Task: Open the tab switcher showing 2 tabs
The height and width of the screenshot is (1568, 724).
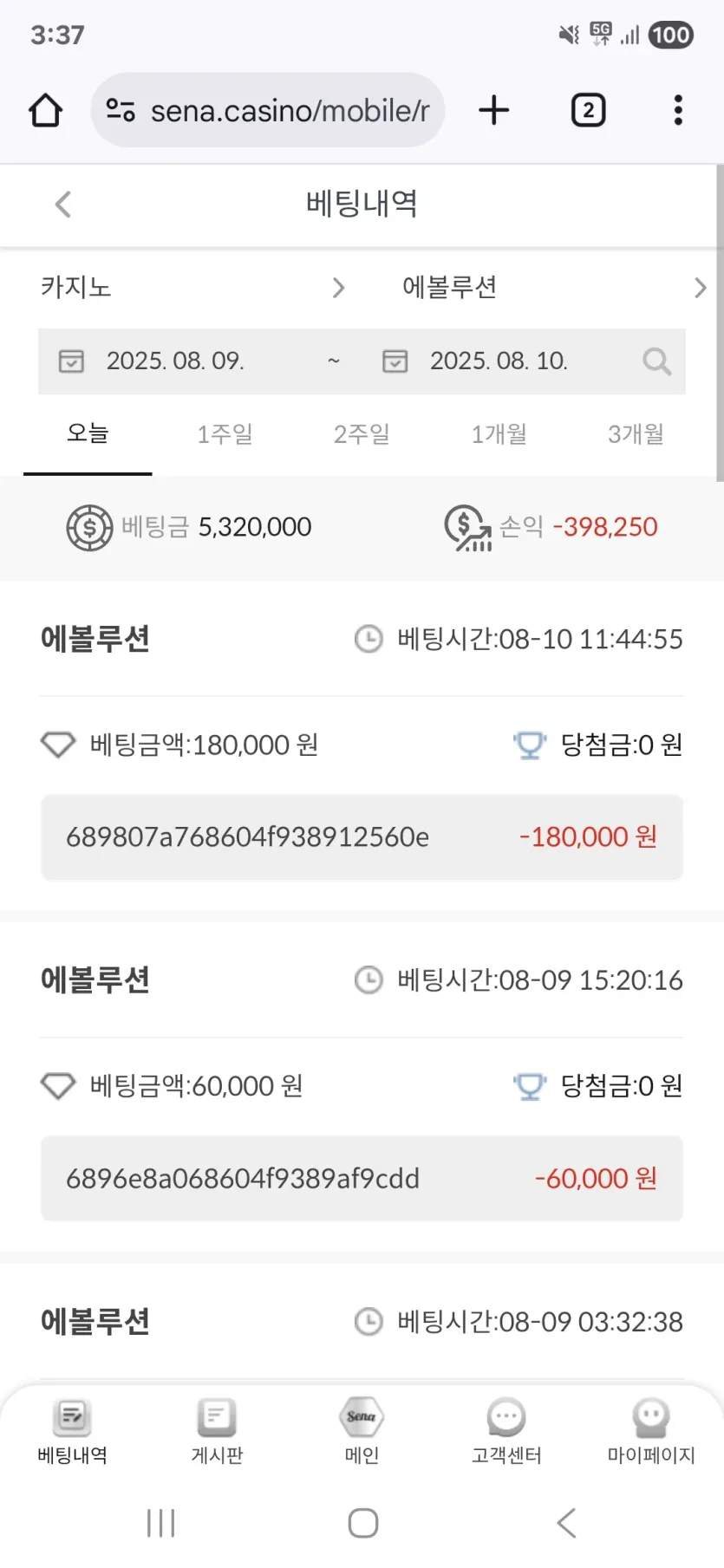Action: 588,111
